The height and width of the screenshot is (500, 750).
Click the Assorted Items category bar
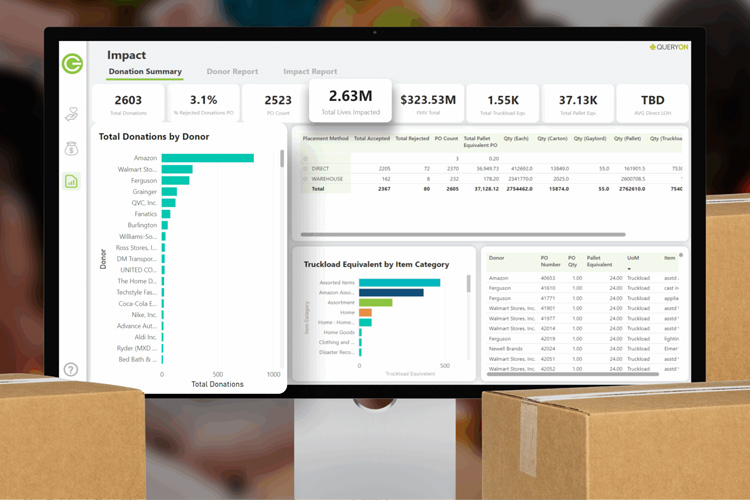[399, 283]
